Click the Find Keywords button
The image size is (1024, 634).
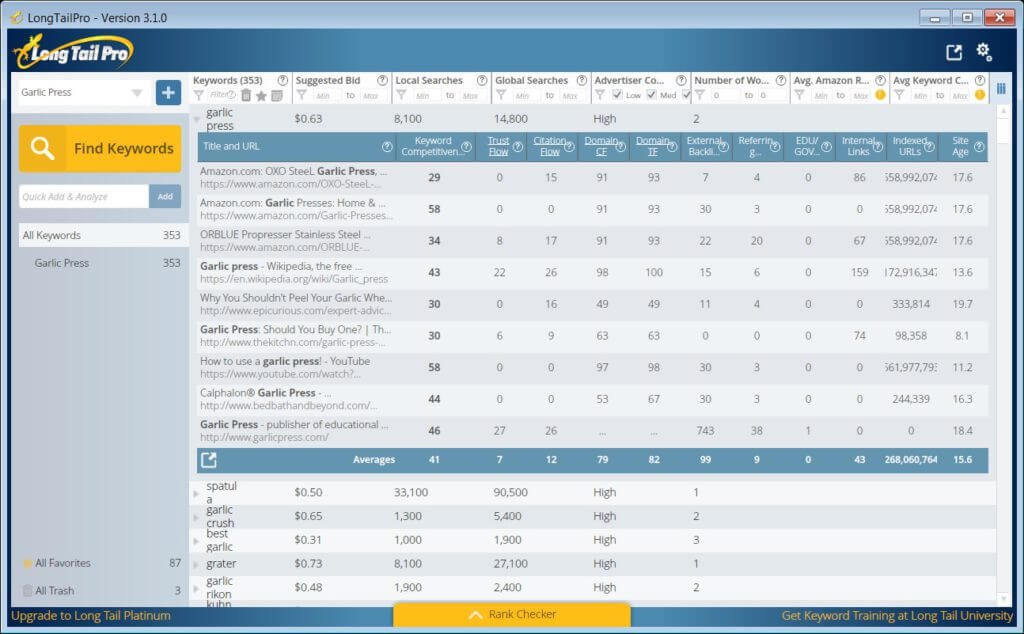pyautogui.click(x=100, y=148)
